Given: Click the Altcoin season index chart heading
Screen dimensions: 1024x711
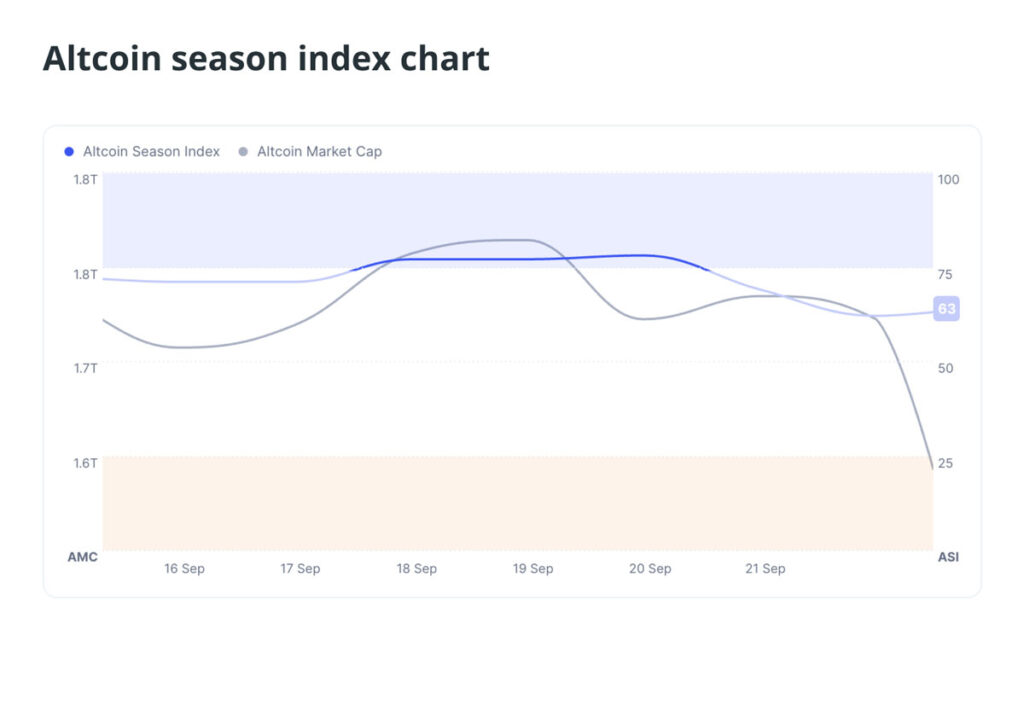Looking at the screenshot, I should tap(266, 59).
